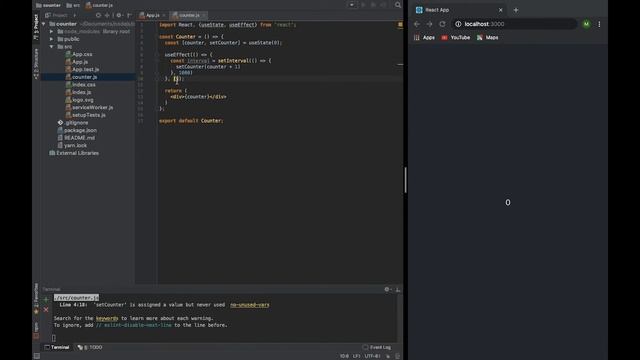The width and height of the screenshot is (640, 360).
Task: Click the Search Everywhere magnifier icon
Action: pos(398,5)
